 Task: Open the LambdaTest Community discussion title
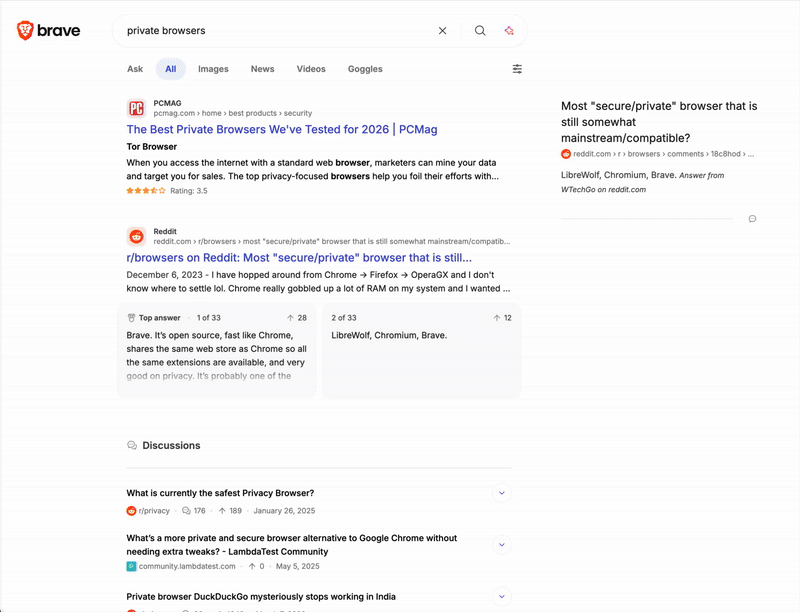pos(291,545)
